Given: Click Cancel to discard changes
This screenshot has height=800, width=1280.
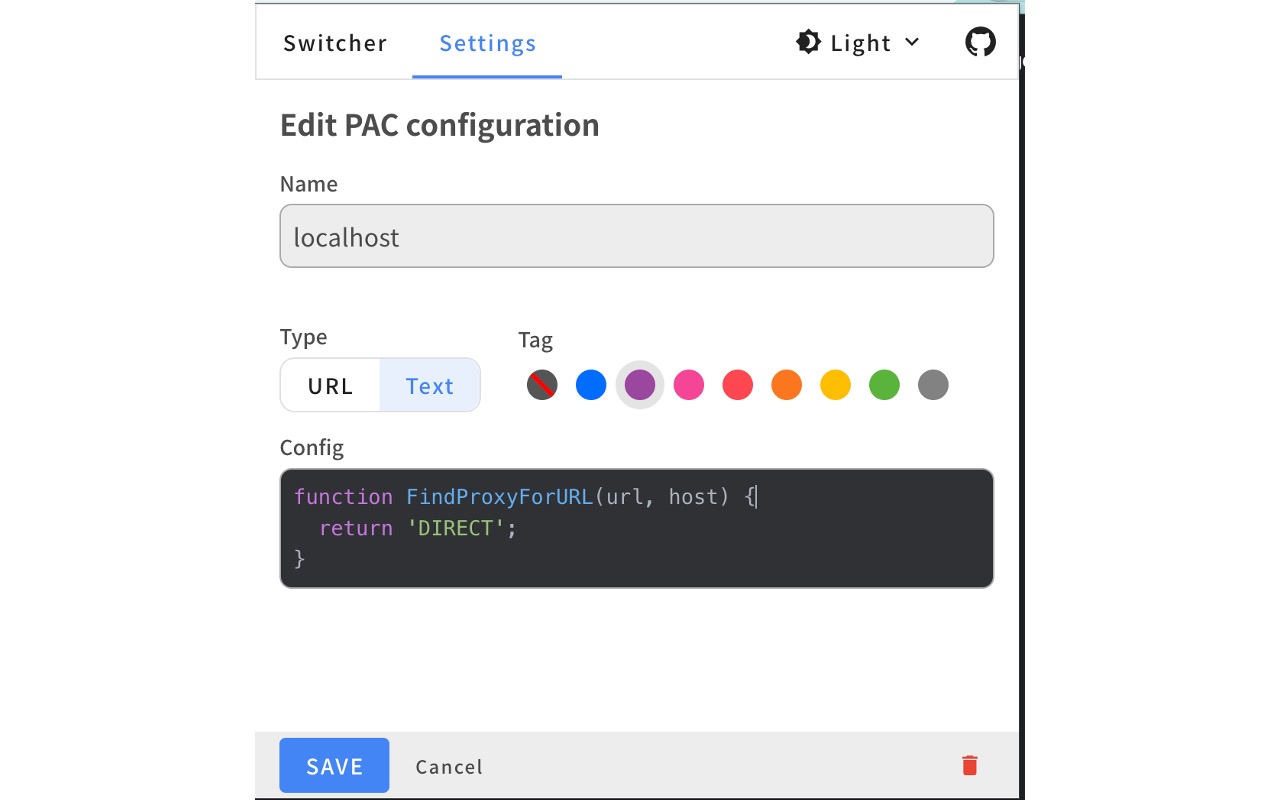Looking at the screenshot, I should coord(449,767).
